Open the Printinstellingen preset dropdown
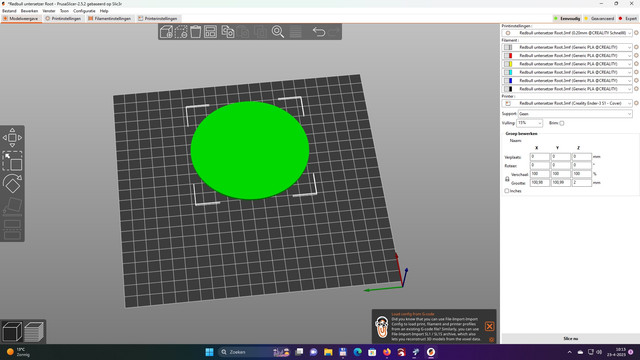Screen dimensions: 640x360 point(567,33)
